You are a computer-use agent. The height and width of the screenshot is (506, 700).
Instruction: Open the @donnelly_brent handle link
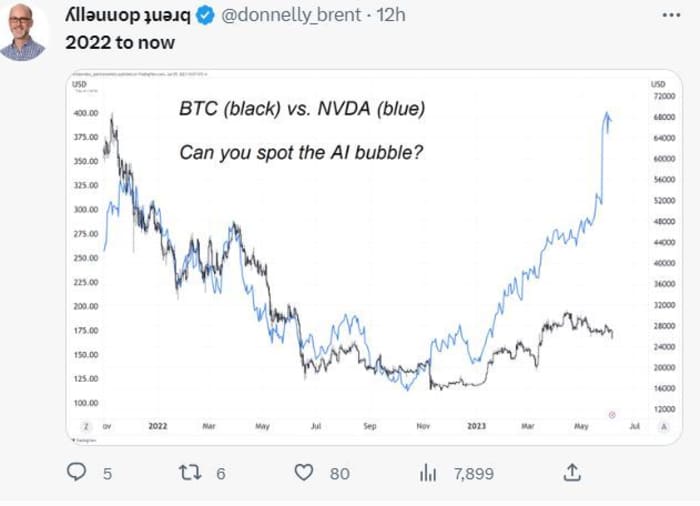coord(291,15)
